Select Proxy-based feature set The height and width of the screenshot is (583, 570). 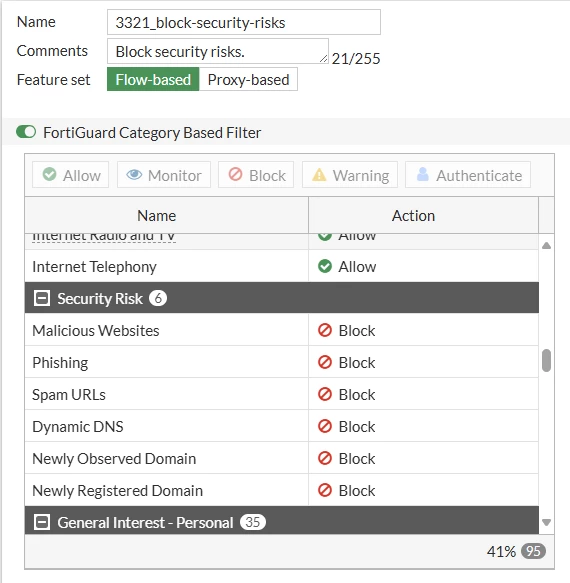pos(248,79)
